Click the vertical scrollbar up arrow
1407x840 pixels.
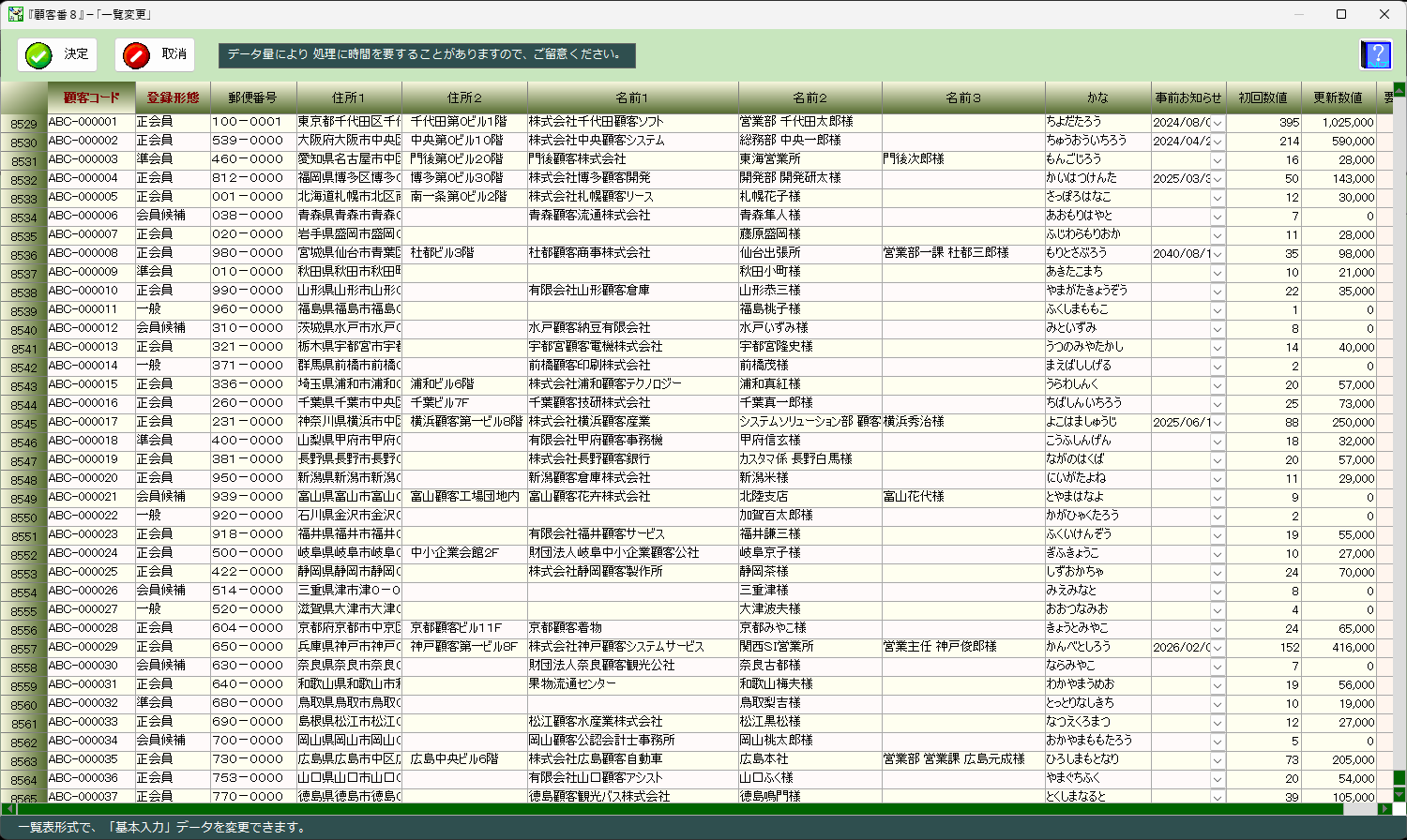pyautogui.click(x=1399, y=89)
